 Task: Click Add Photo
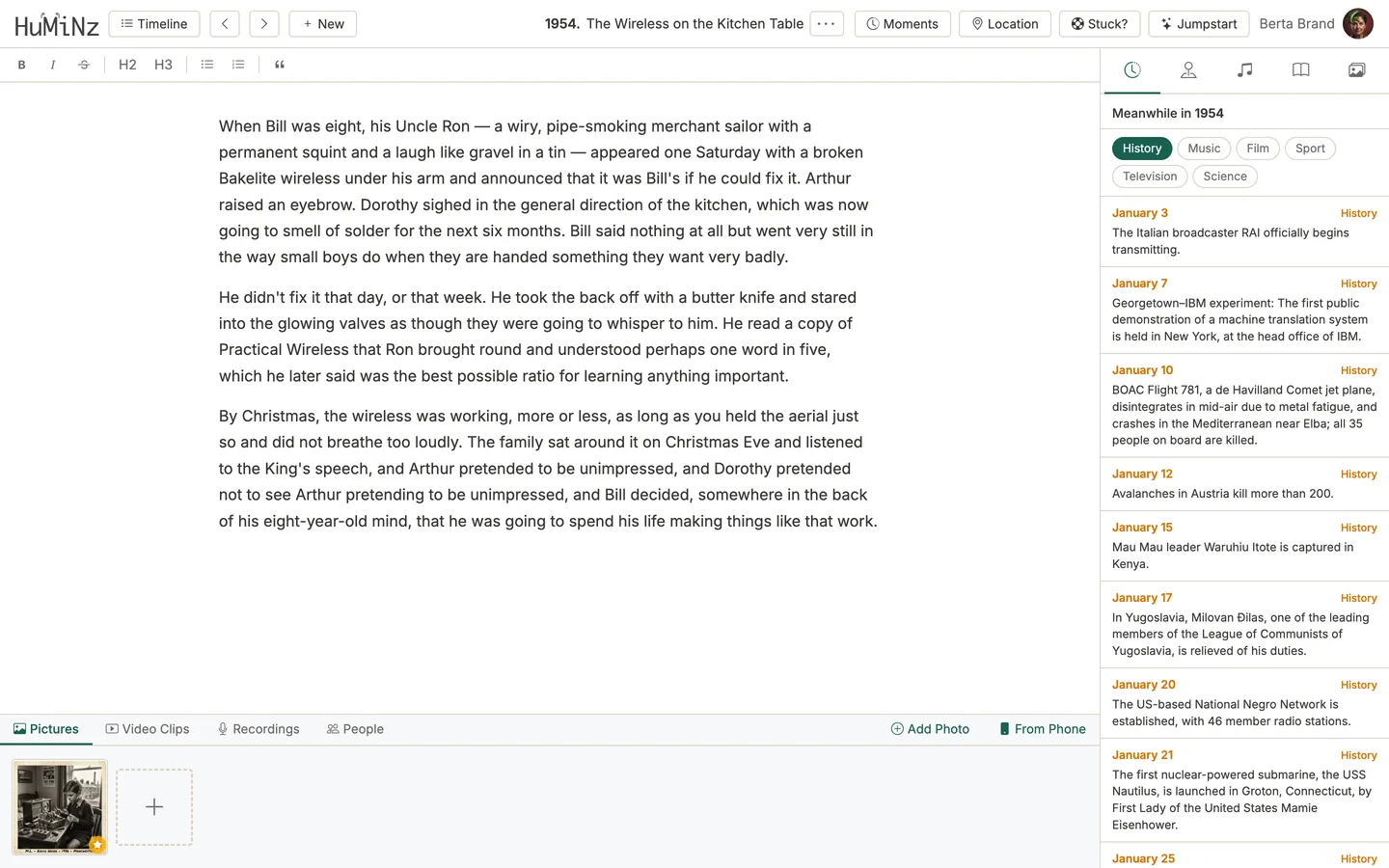tap(930, 729)
